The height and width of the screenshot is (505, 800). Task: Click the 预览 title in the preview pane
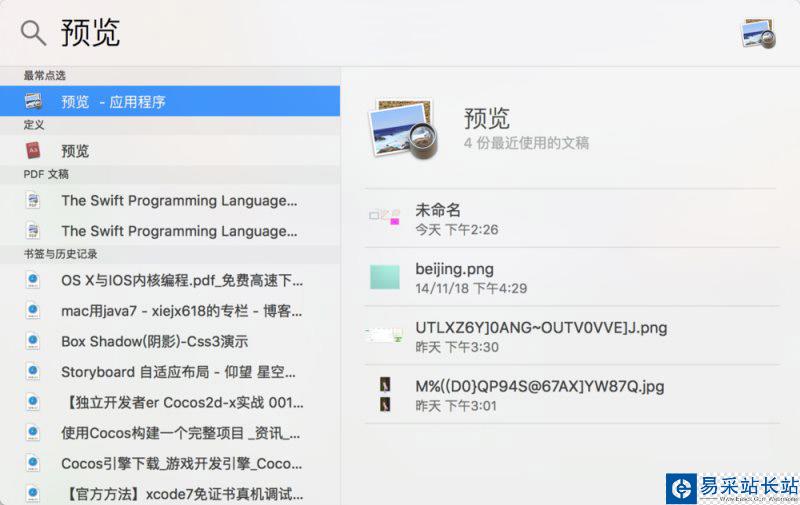click(486, 118)
